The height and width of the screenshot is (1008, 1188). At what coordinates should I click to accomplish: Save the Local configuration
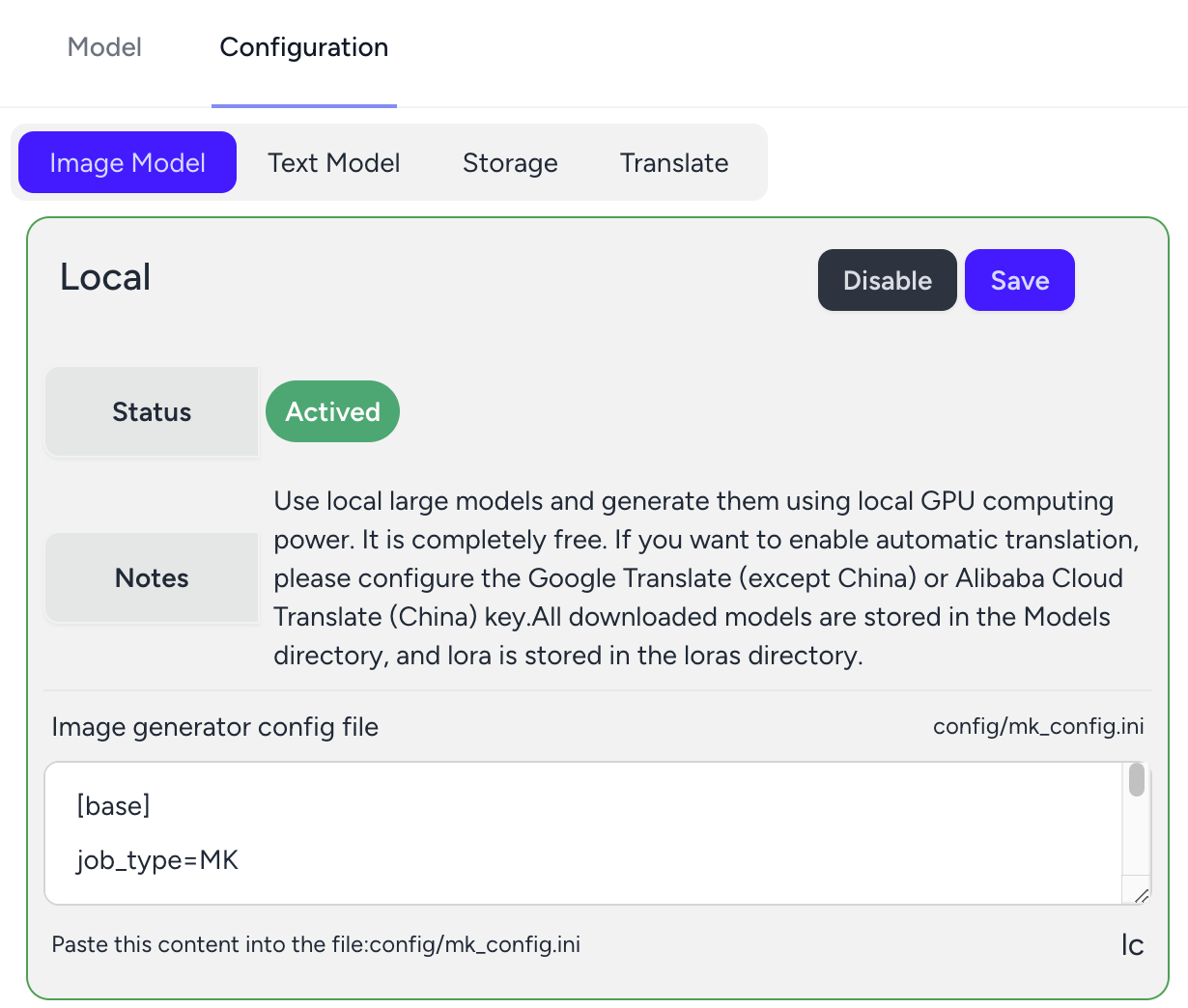point(1020,280)
